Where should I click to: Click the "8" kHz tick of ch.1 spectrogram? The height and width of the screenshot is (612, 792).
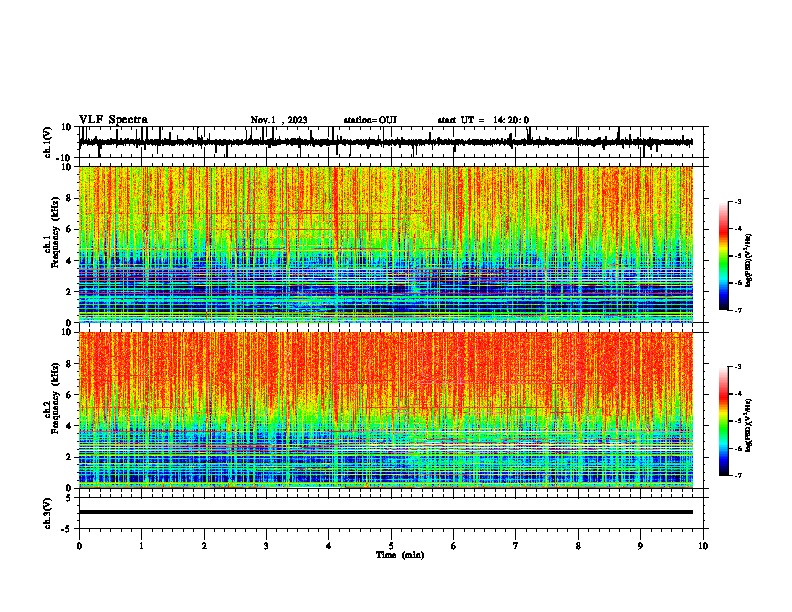tap(70, 198)
